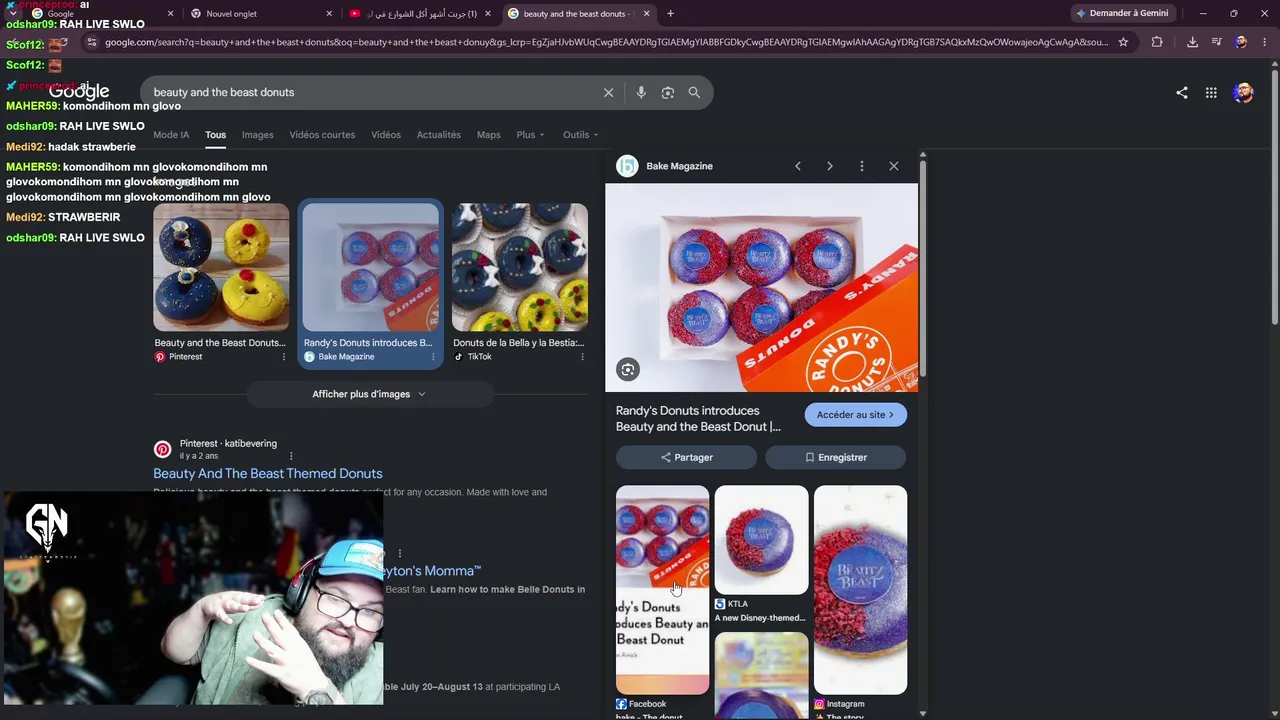Click the Chrome address bar URL
Screen dimensions: 1280x720
click(x=606, y=42)
